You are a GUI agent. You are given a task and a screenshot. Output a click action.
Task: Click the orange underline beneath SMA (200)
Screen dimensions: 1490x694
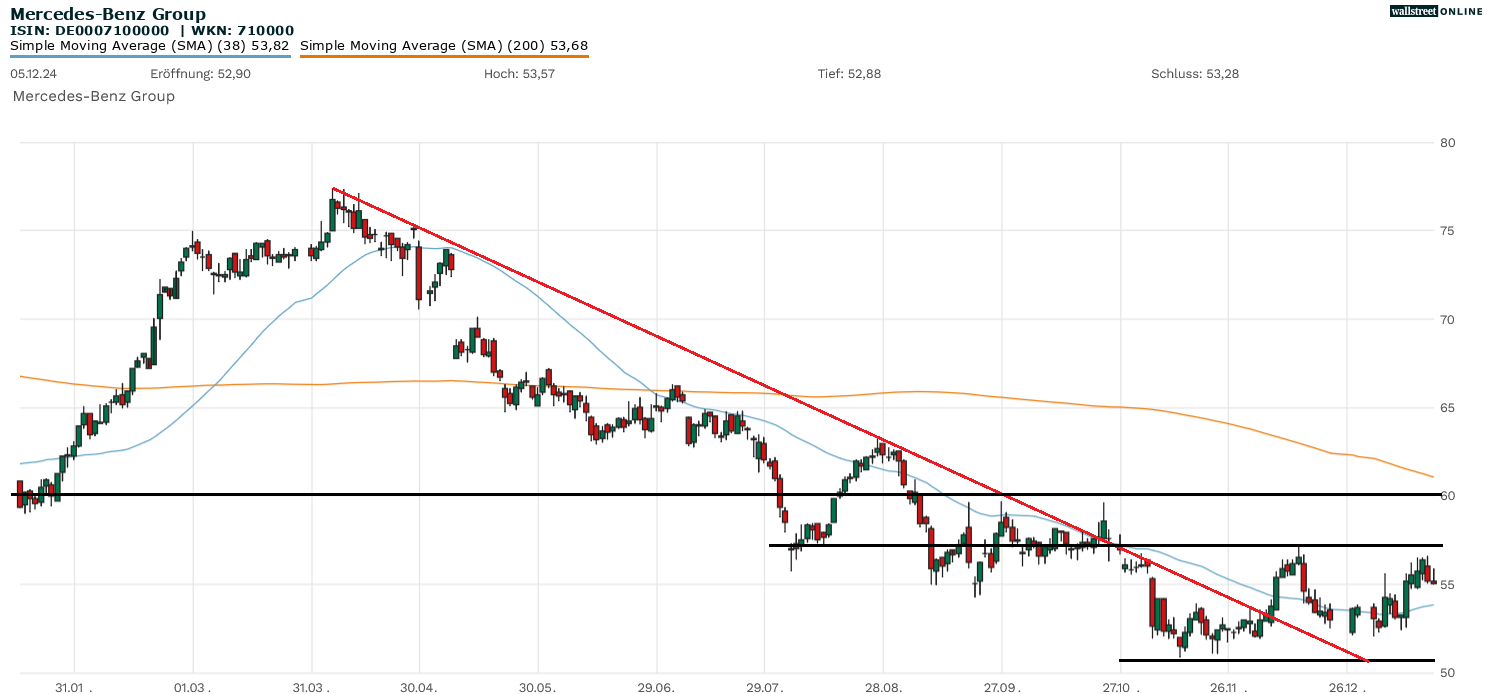pos(443,56)
